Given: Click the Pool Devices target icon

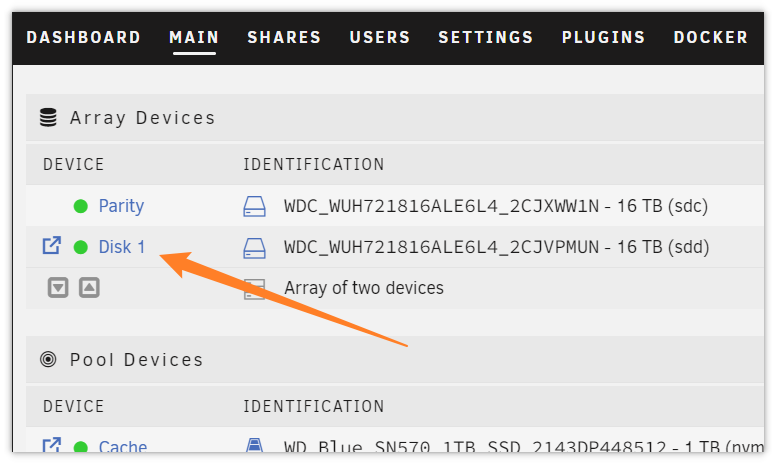Looking at the screenshot, I should coord(48,359).
